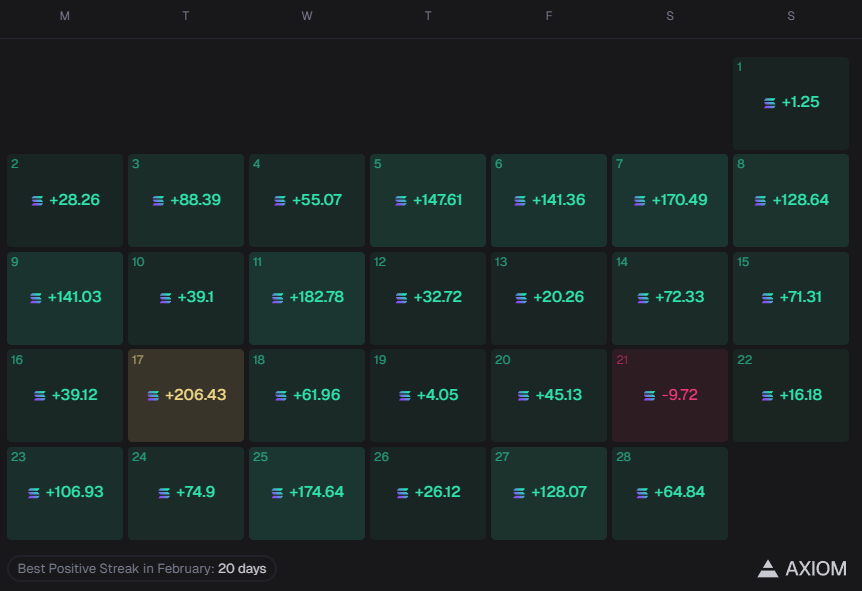Click the day number 20 label
The image size is (862, 591).
(x=502, y=360)
